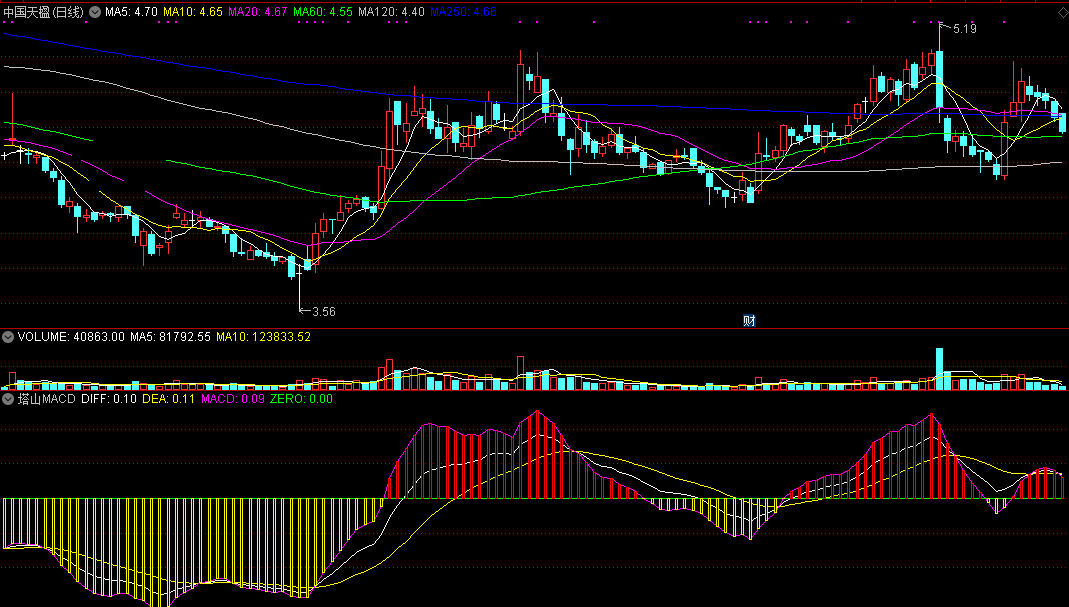Open the dropdown arrow beside 中国天盈(日线)
1069x607 pixels.
tap(95, 12)
